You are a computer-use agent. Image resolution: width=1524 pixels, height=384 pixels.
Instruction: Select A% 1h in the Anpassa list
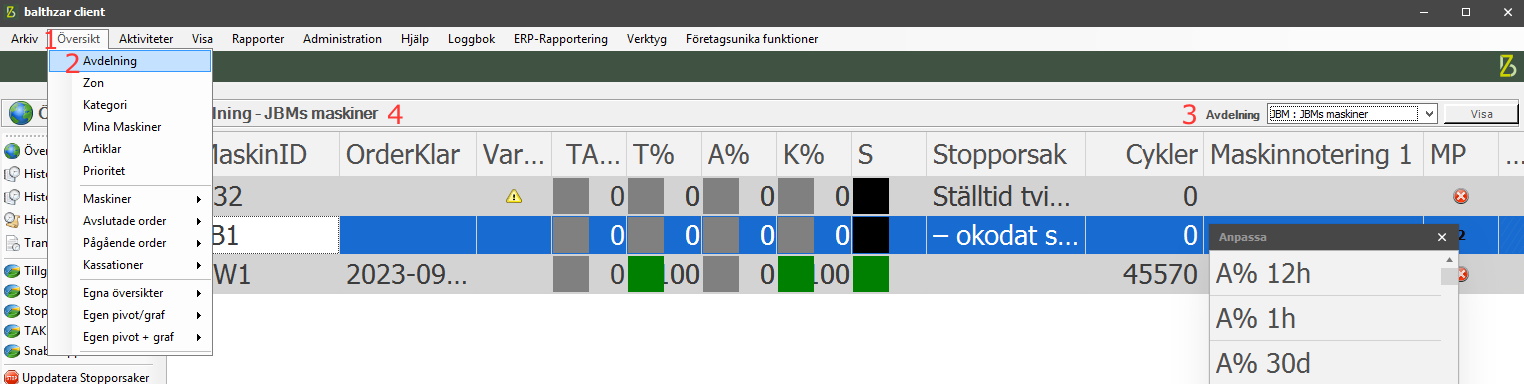coord(1324,318)
